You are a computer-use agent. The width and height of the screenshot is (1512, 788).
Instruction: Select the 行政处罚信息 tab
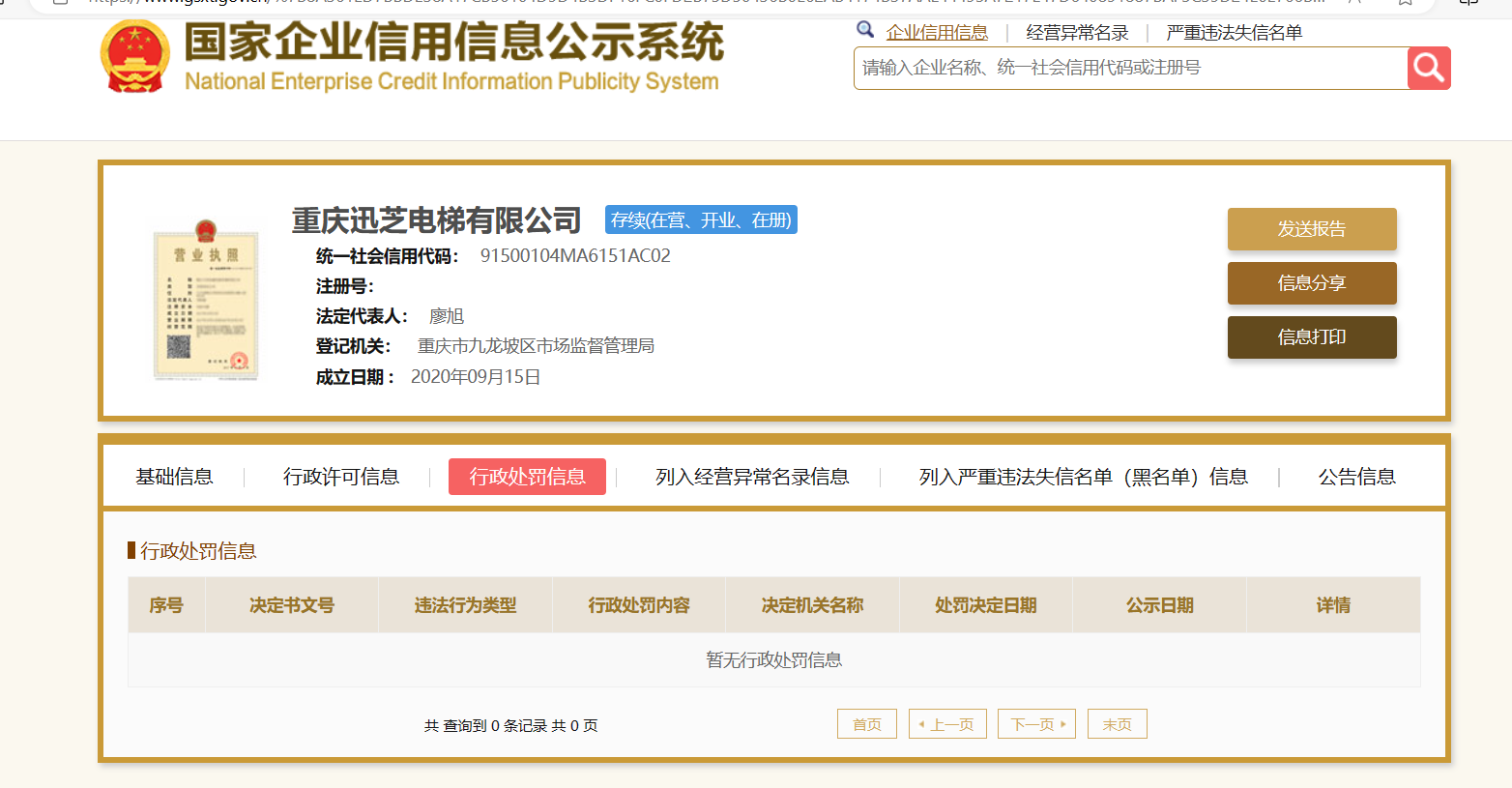(527, 477)
